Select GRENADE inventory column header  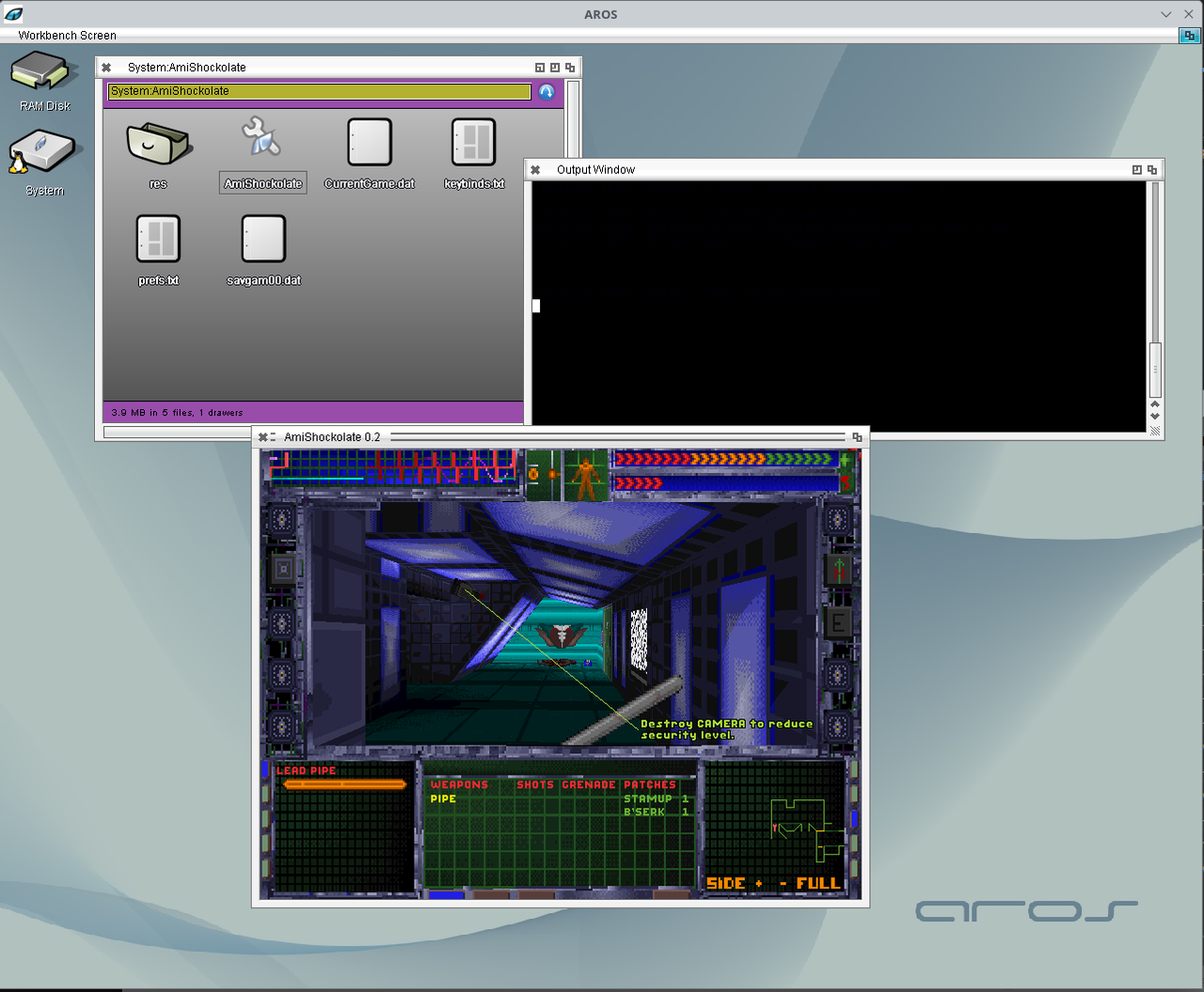pyautogui.click(x=589, y=784)
